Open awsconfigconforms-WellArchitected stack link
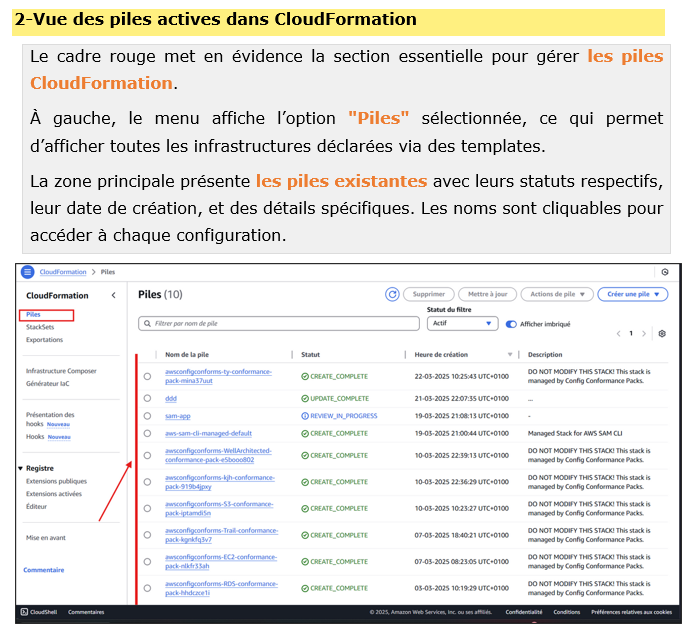695x633 pixels. tap(219, 456)
